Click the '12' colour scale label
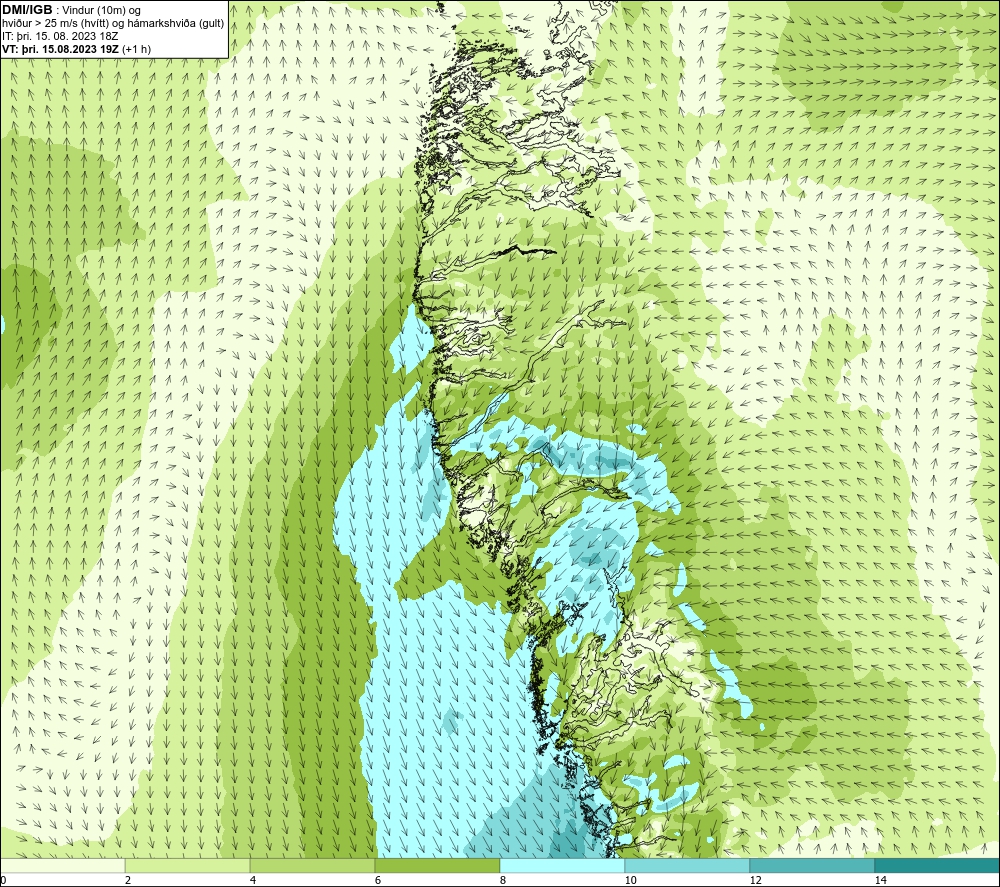Viewport: 1000px width, 887px height. tap(755, 880)
